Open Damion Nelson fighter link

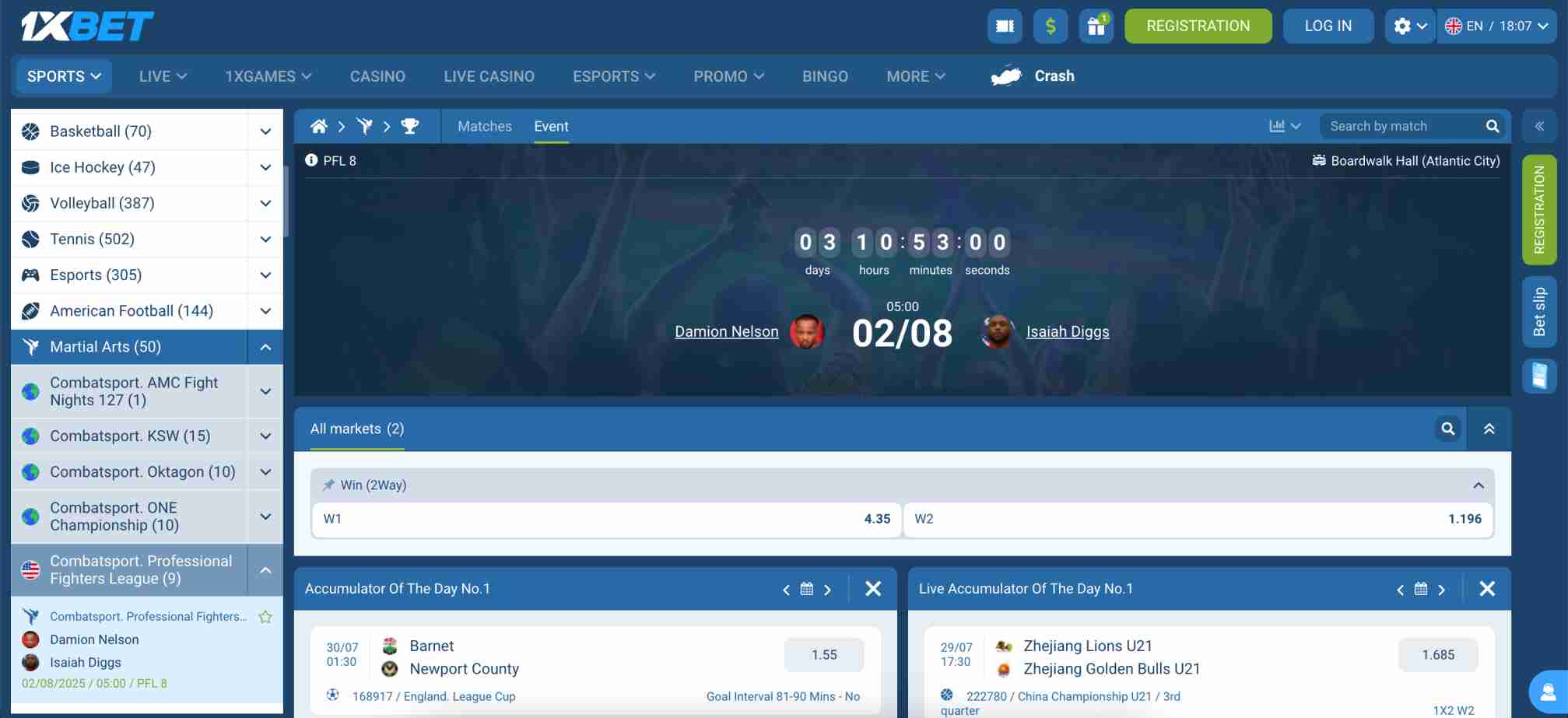tap(726, 331)
